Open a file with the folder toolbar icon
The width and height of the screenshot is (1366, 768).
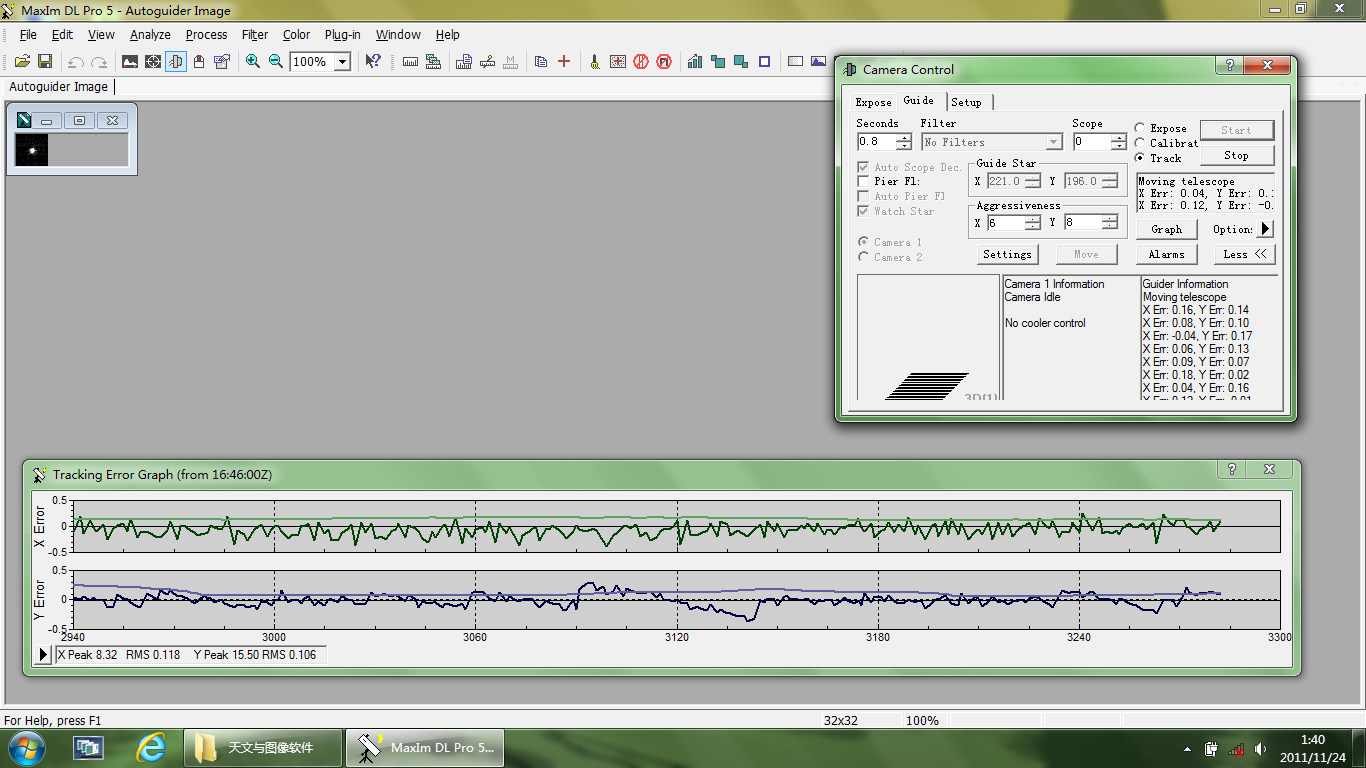point(22,61)
